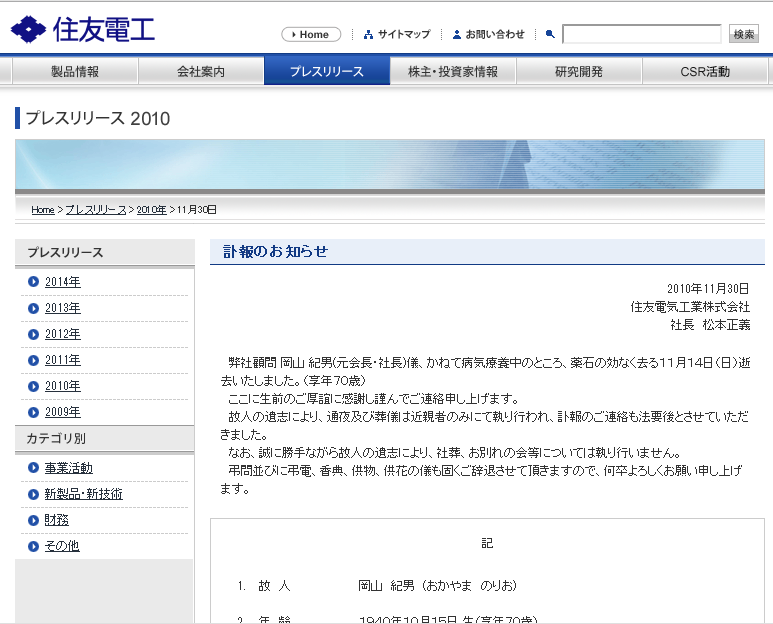Open the サイトマップ link
773x624 pixels.
coord(404,35)
